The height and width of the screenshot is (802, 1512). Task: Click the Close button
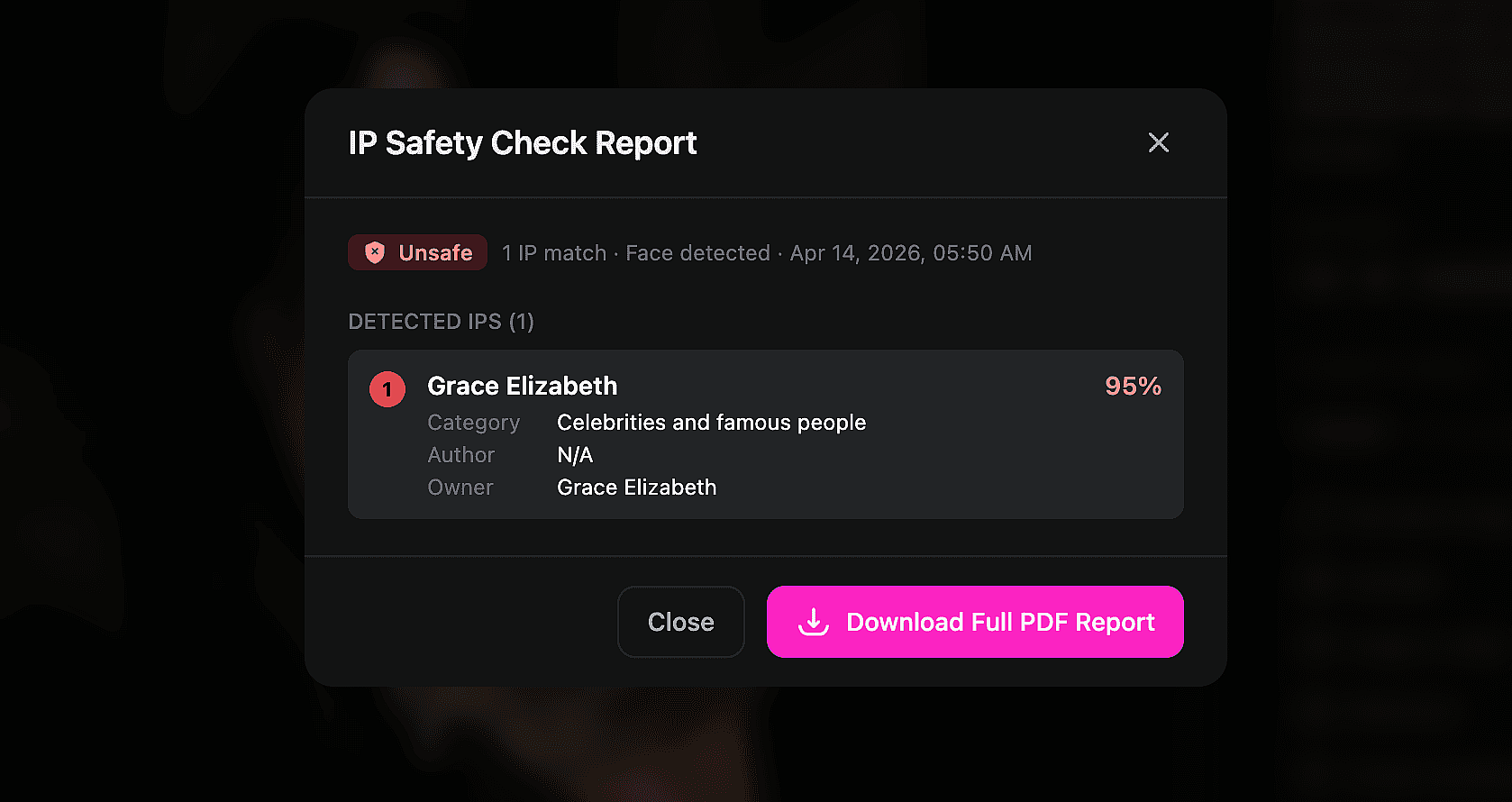click(680, 622)
